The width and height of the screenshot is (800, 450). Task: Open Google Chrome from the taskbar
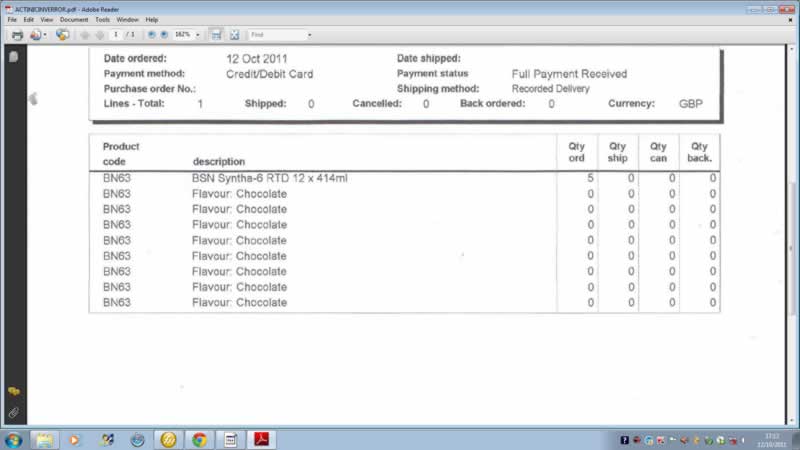click(199, 439)
